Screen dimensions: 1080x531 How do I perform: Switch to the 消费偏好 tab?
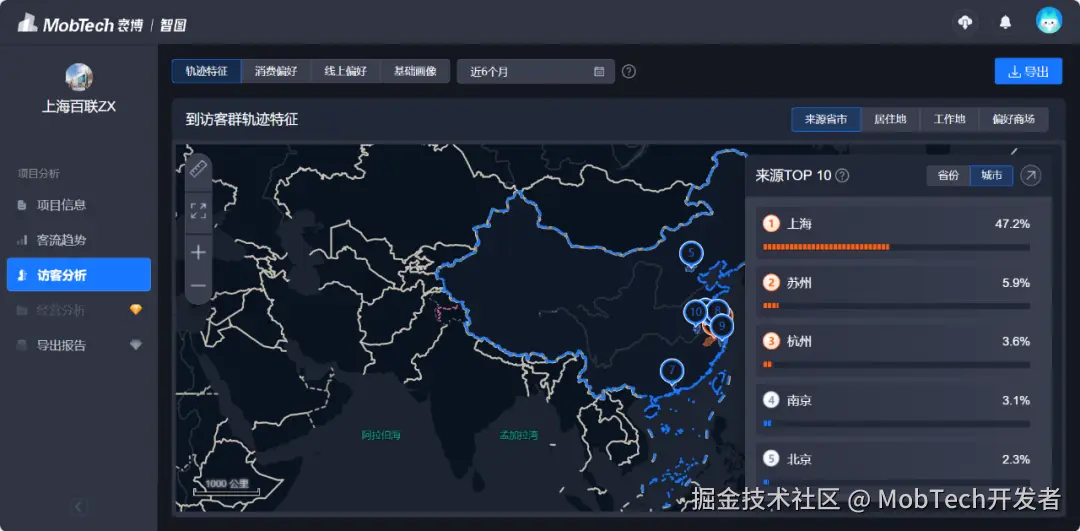[276, 71]
